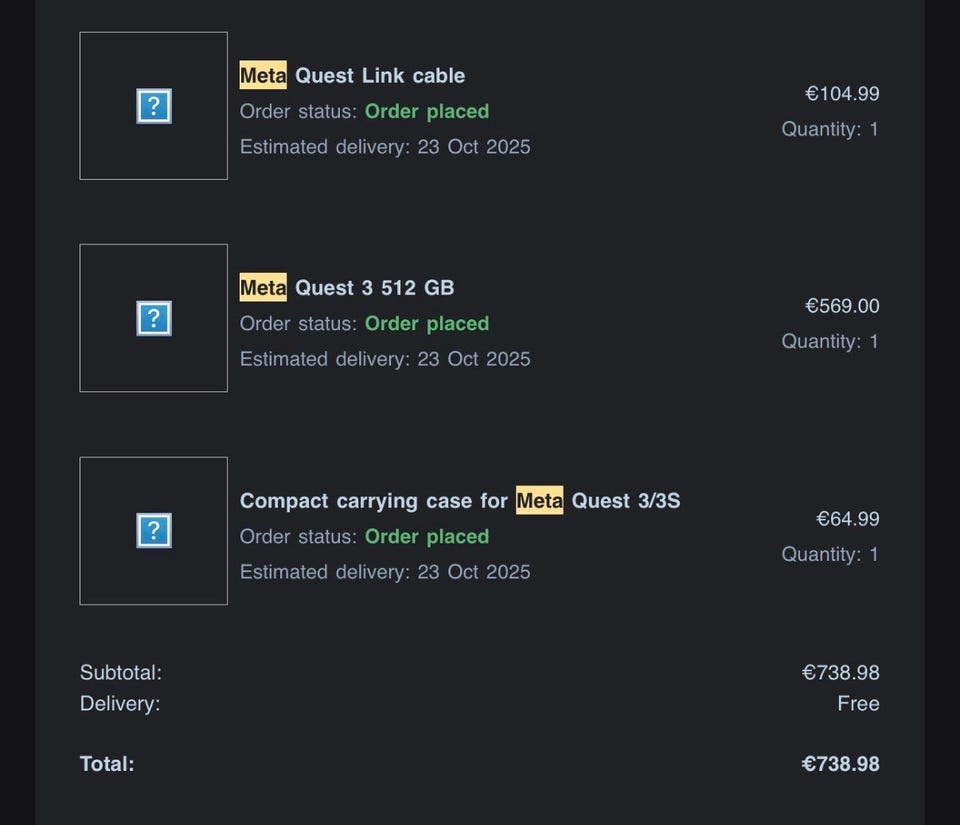Open the Meta Quest 3 512 GB title
The width and height of the screenshot is (960, 825).
click(x=347, y=288)
